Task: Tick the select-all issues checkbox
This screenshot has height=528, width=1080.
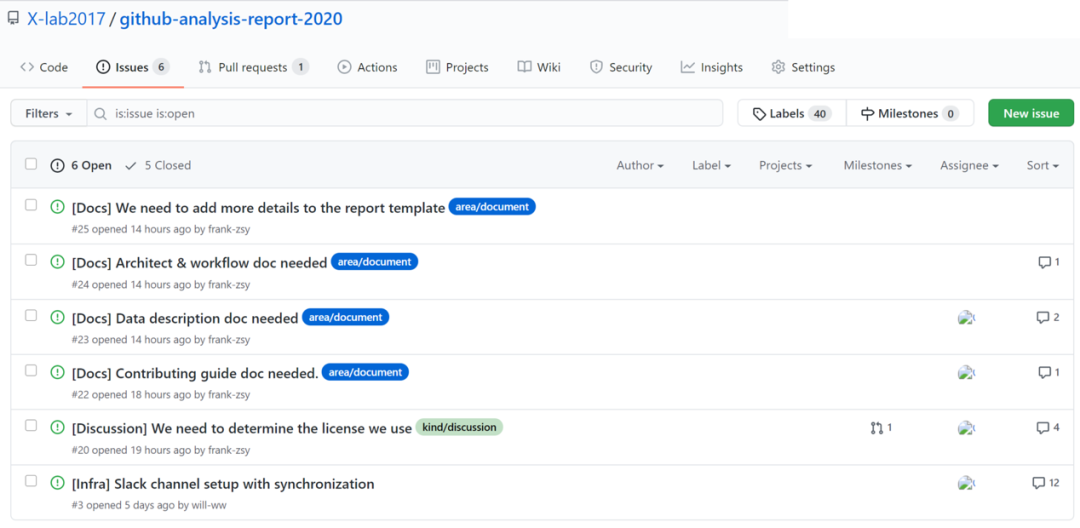Action: (x=31, y=164)
